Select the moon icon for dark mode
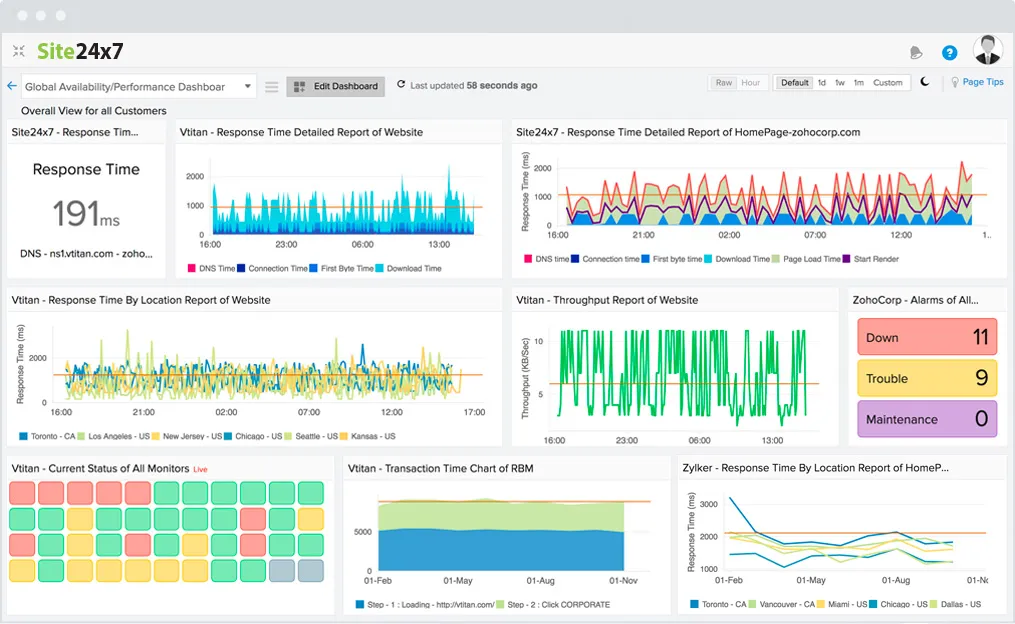The width and height of the screenshot is (1015, 624). point(923,82)
